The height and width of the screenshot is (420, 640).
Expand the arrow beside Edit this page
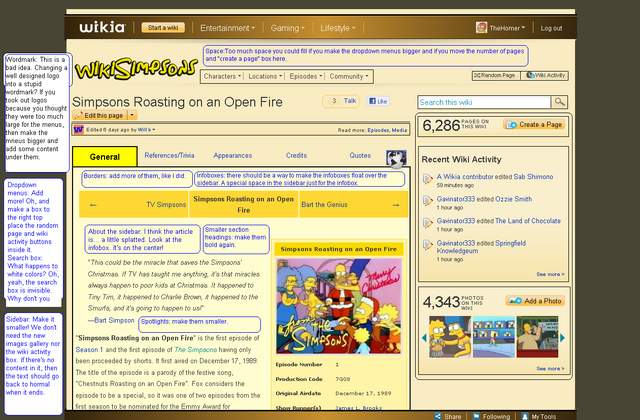click(x=132, y=116)
